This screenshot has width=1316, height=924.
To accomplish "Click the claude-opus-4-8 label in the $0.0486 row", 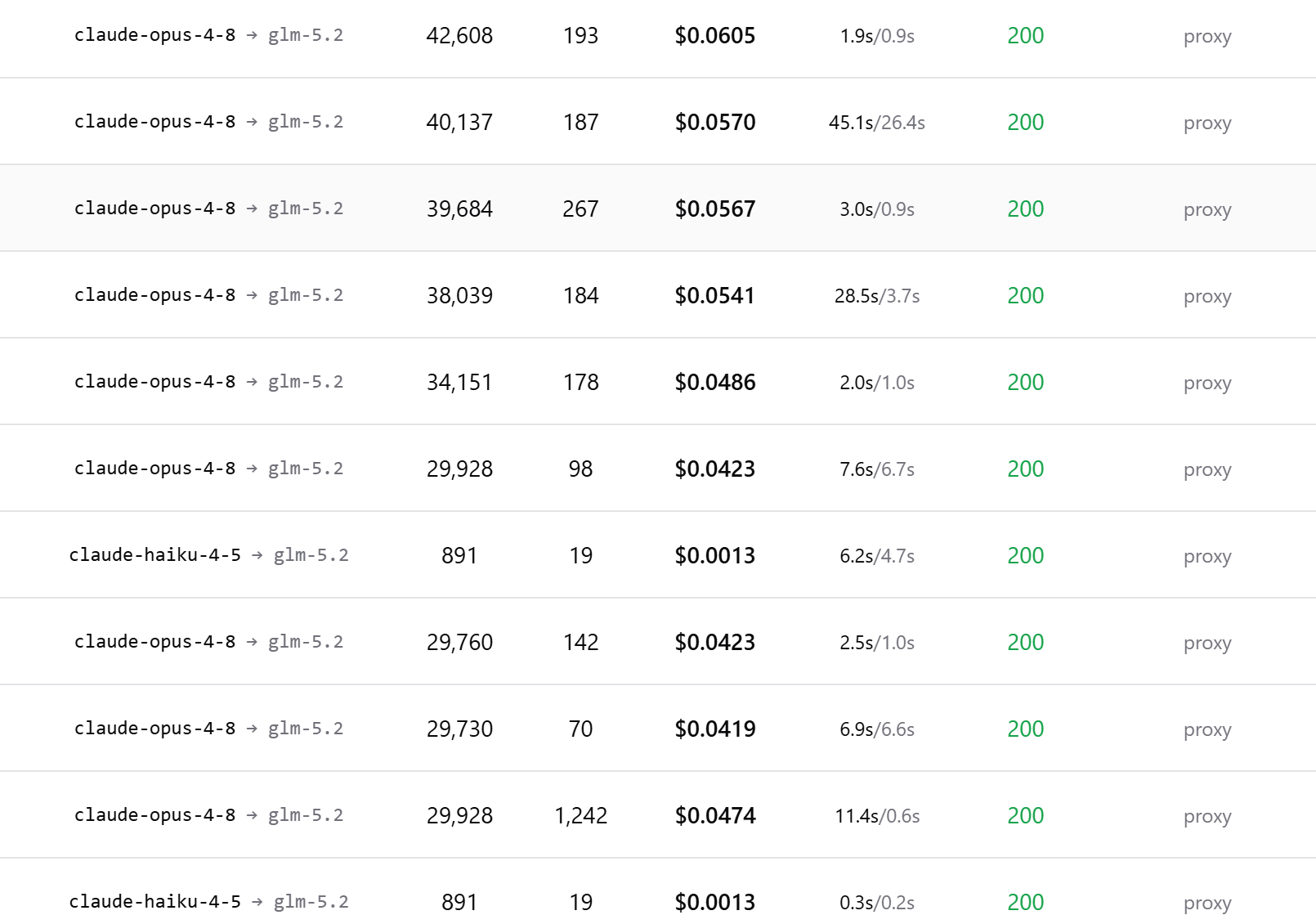I will 154,382.
